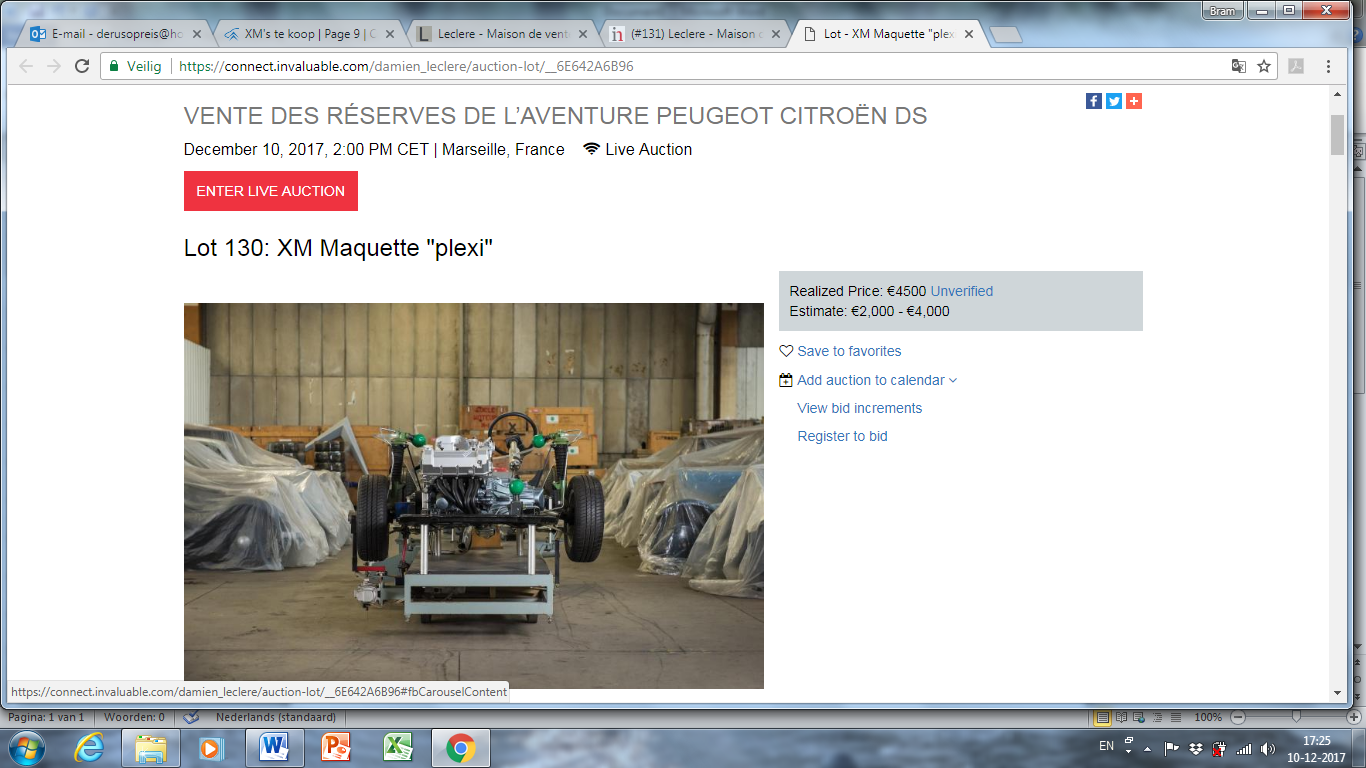Click View bid increments link

pyautogui.click(x=859, y=408)
